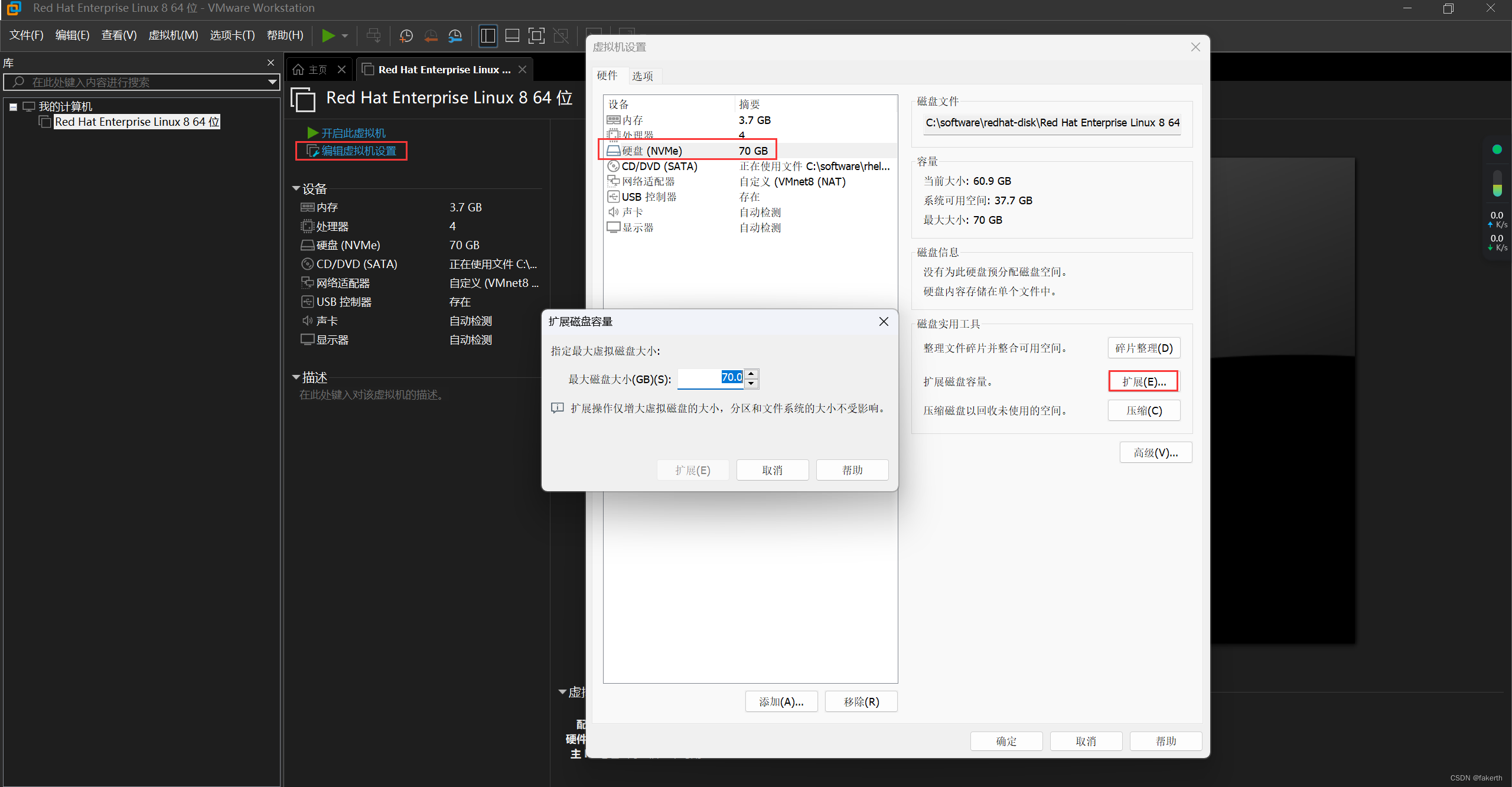
Task: Open the 帮助(H) menu
Action: pyautogui.click(x=285, y=35)
